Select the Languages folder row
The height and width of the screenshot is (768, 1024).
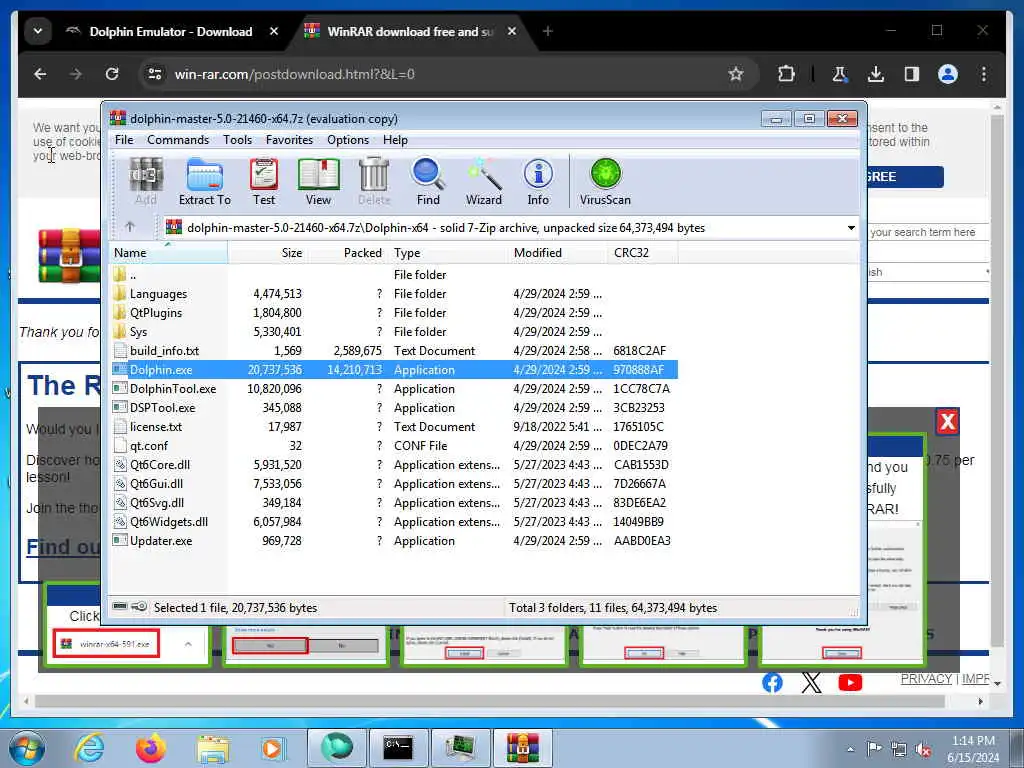point(394,294)
